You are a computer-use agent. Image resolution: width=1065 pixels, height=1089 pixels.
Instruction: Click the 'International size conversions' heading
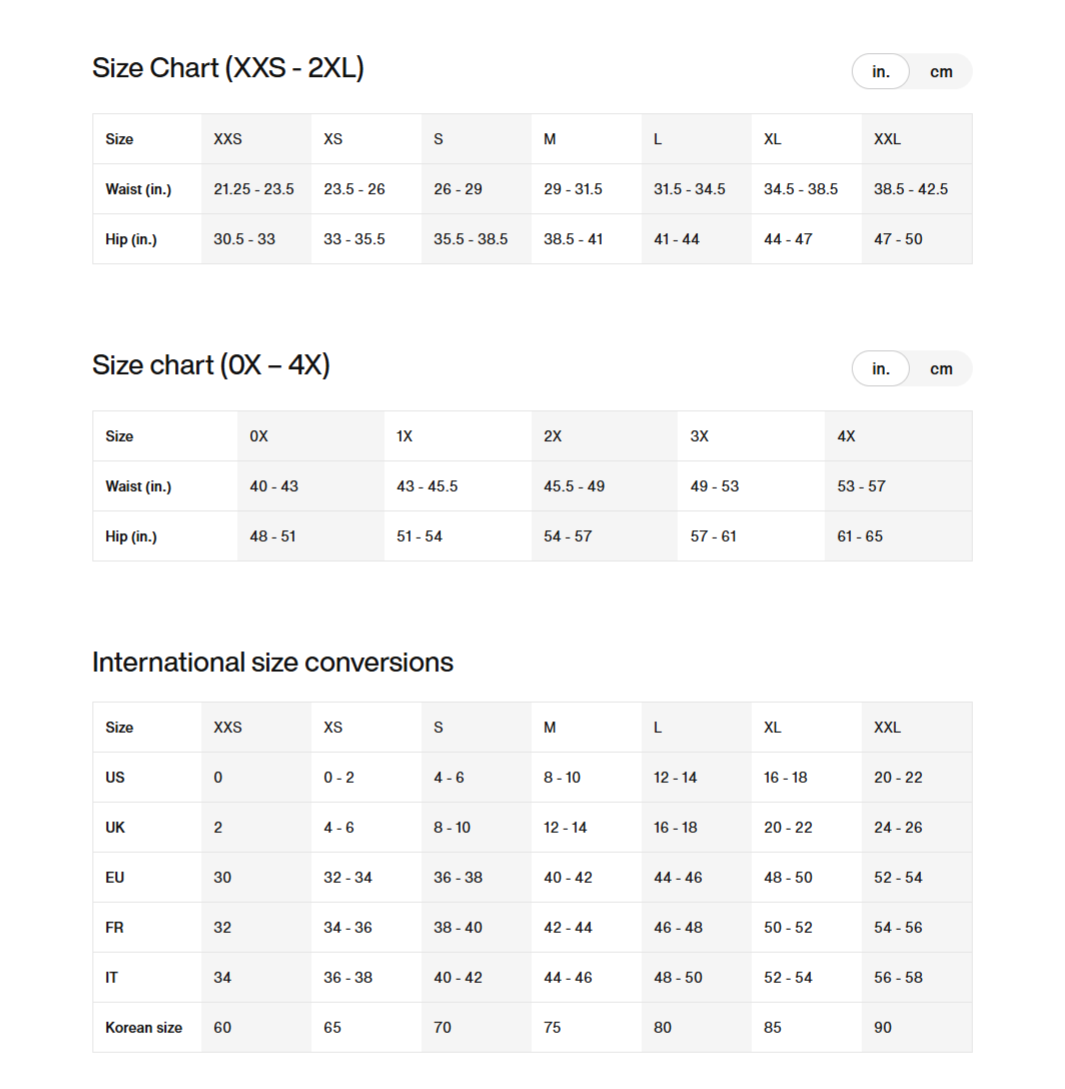click(x=272, y=662)
